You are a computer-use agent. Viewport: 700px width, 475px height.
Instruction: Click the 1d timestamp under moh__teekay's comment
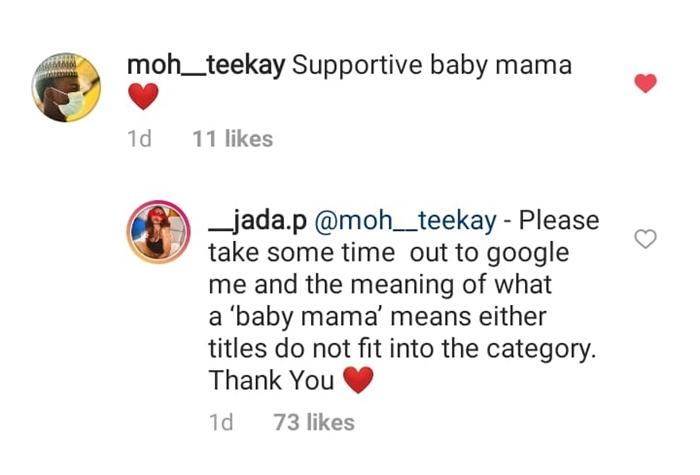pyautogui.click(x=140, y=139)
